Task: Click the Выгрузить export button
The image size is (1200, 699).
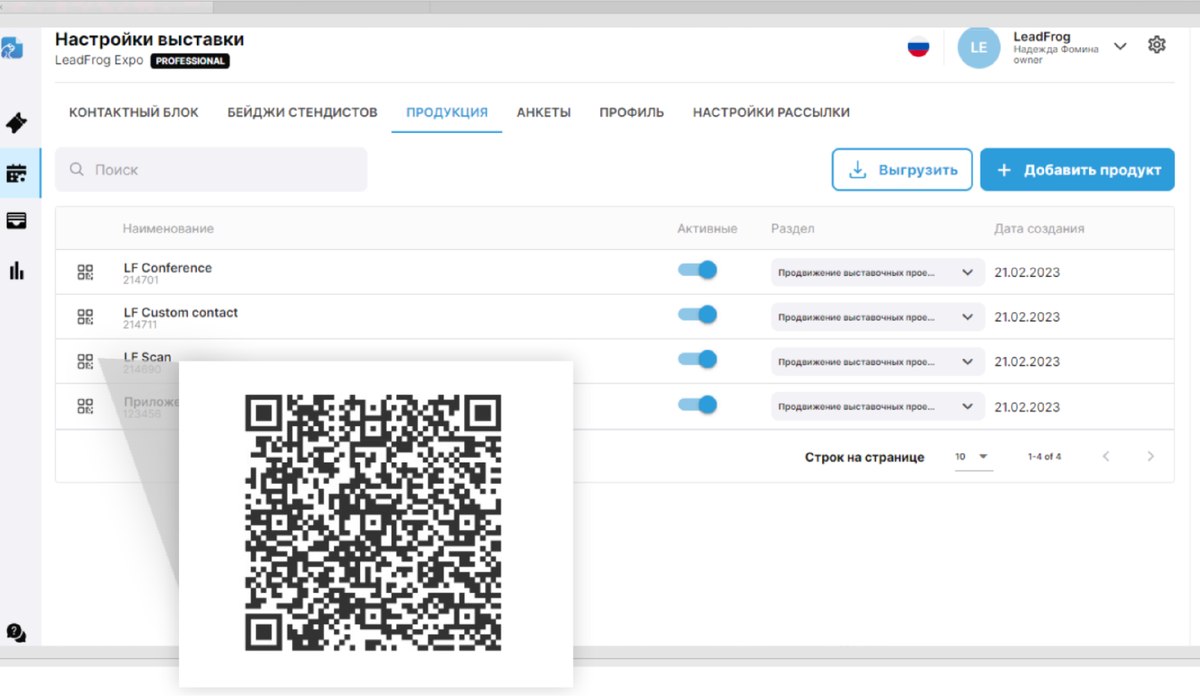Action: tap(902, 170)
